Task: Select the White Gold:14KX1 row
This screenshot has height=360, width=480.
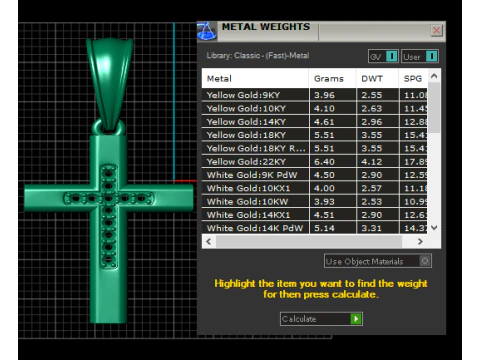Action: tap(314, 215)
